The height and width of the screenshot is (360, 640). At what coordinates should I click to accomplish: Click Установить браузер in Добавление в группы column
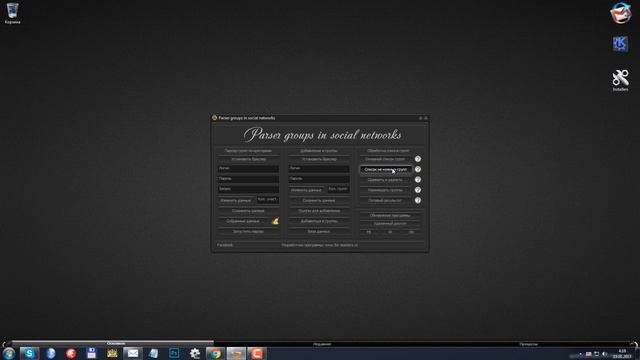pos(319,159)
